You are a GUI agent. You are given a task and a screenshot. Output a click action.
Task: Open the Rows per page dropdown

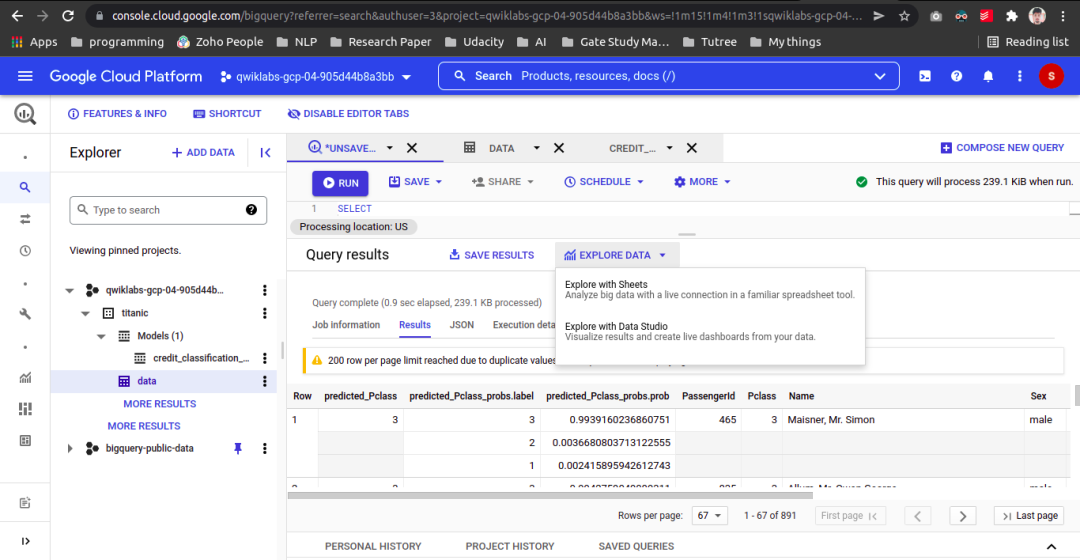[709, 516]
